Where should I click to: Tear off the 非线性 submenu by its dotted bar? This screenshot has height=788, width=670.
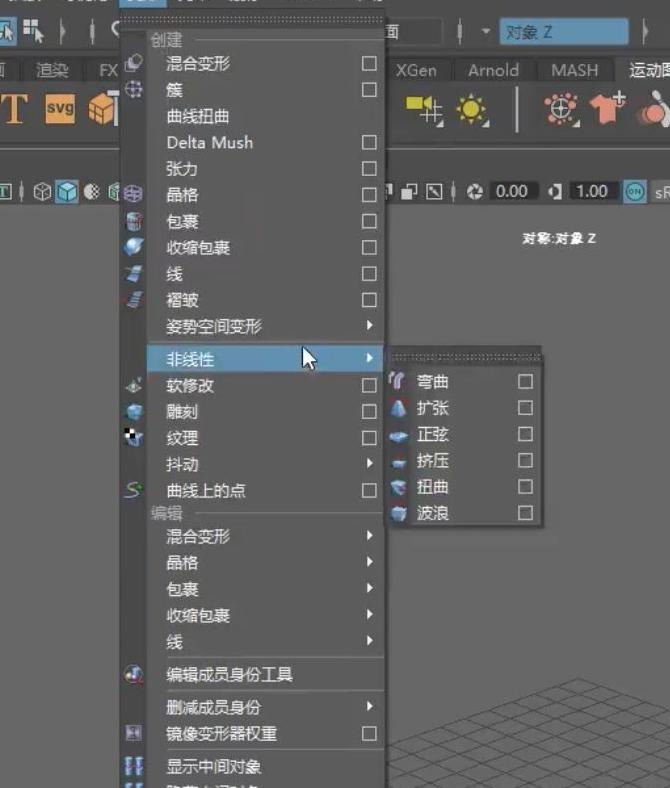pyautogui.click(x=465, y=356)
